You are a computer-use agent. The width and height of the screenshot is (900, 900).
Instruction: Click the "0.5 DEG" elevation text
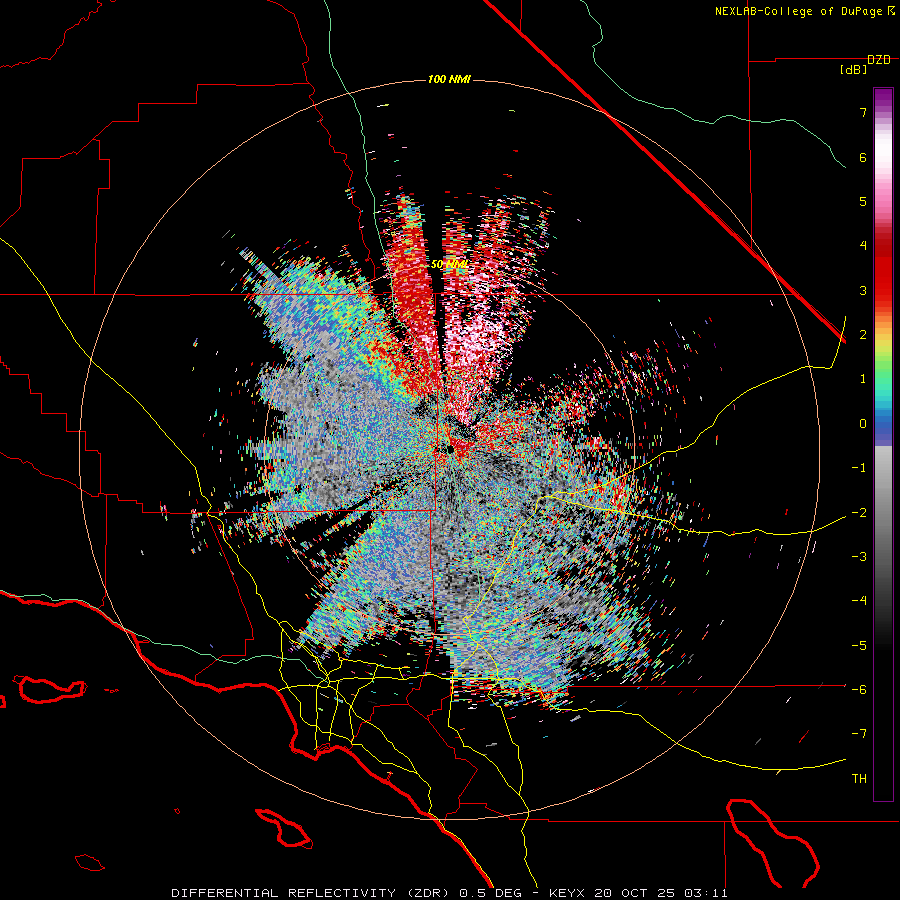490,893
